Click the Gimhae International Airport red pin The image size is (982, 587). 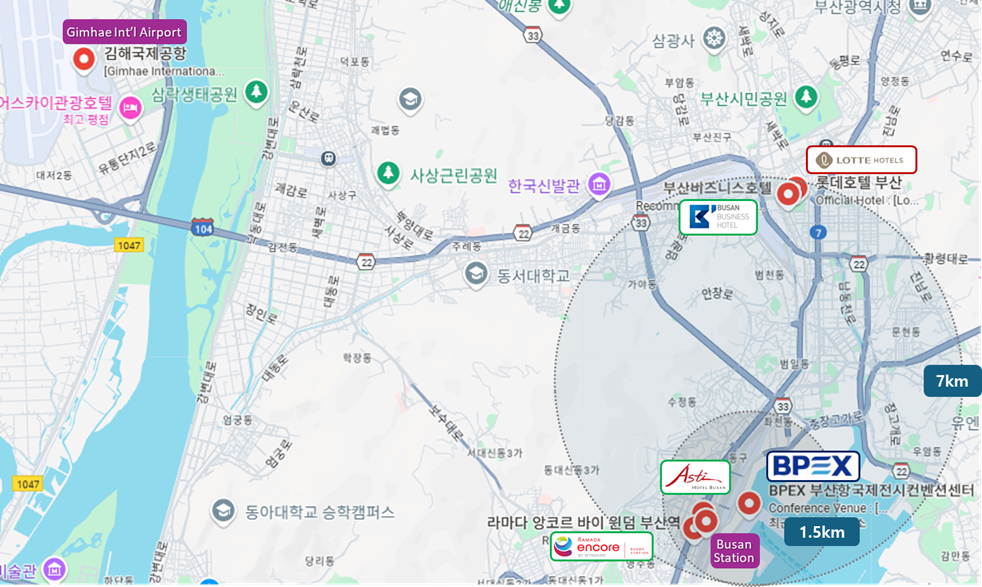(84, 60)
